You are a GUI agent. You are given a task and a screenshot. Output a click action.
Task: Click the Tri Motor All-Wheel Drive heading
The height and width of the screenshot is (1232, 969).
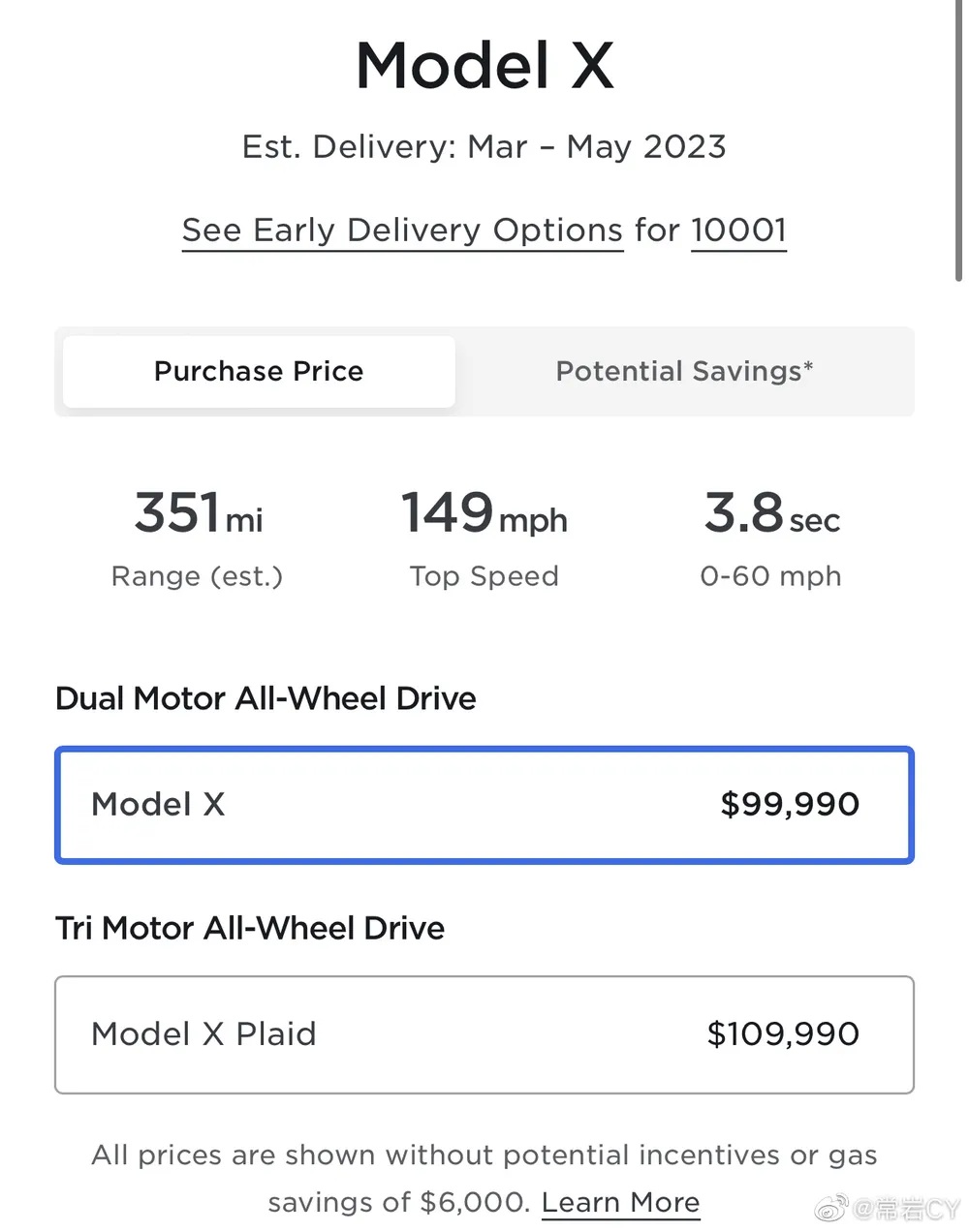[250, 929]
